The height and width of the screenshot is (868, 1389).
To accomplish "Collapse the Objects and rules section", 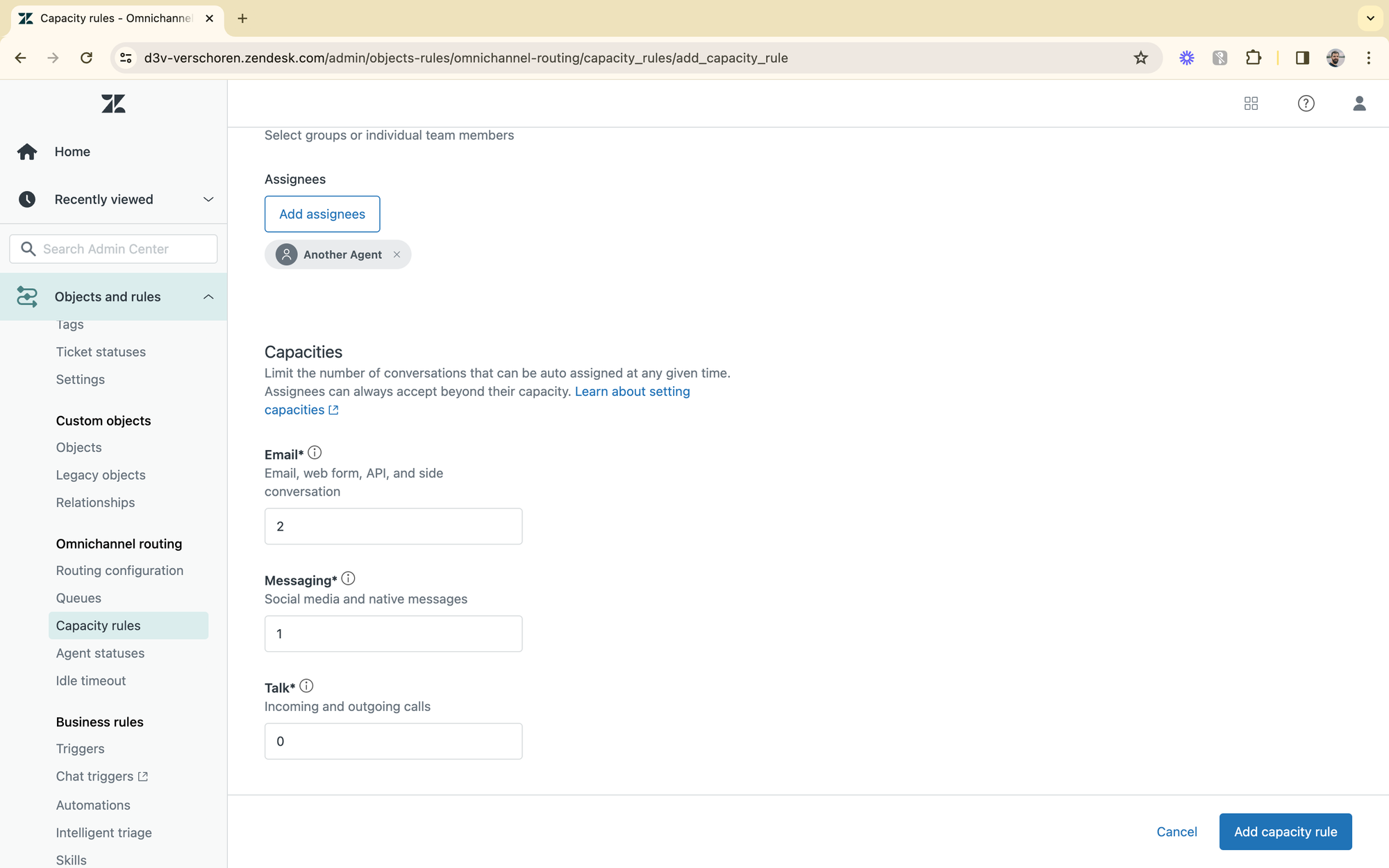I will pyautogui.click(x=208, y=297).
